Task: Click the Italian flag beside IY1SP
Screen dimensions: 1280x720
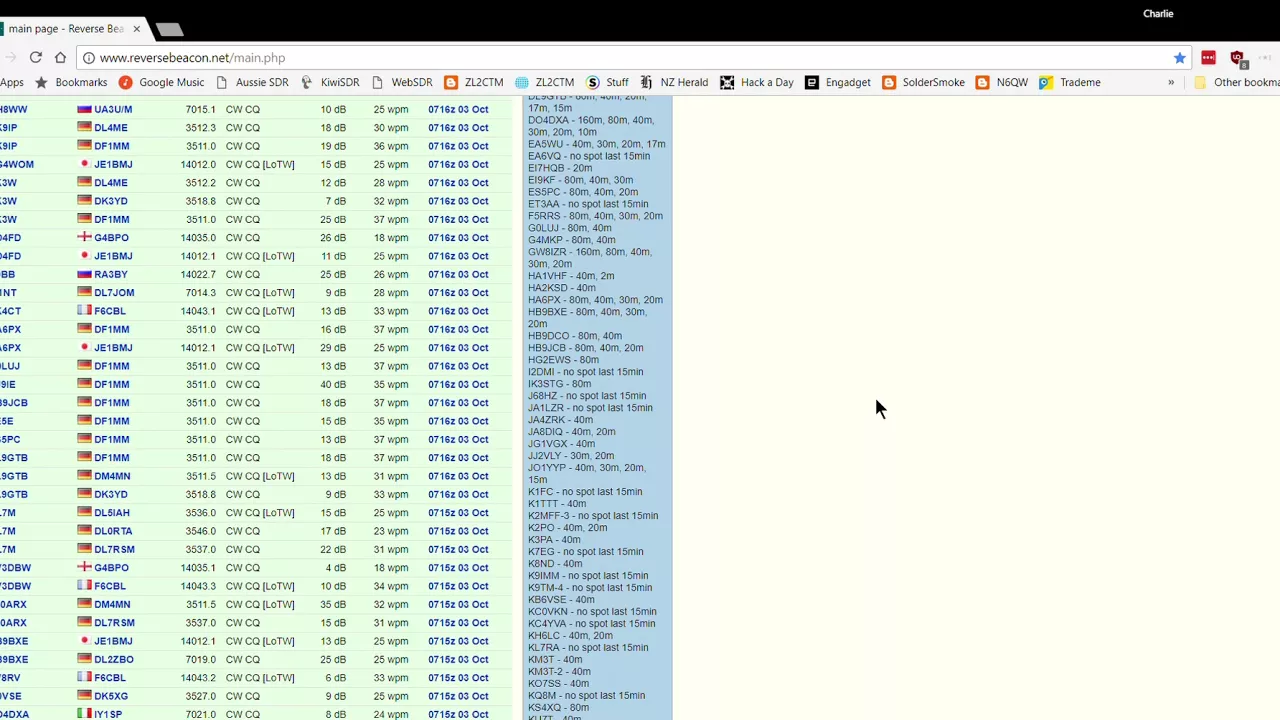Action: tap(84, 714)
